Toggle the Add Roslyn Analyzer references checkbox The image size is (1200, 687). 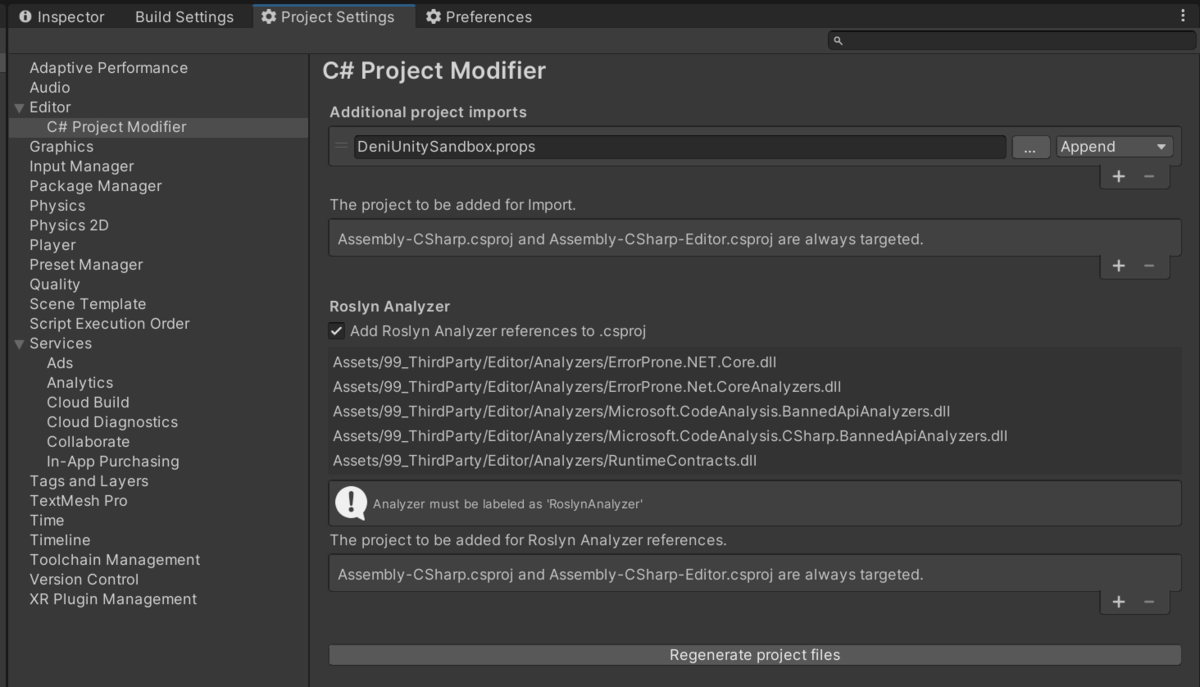coord(337,331)
